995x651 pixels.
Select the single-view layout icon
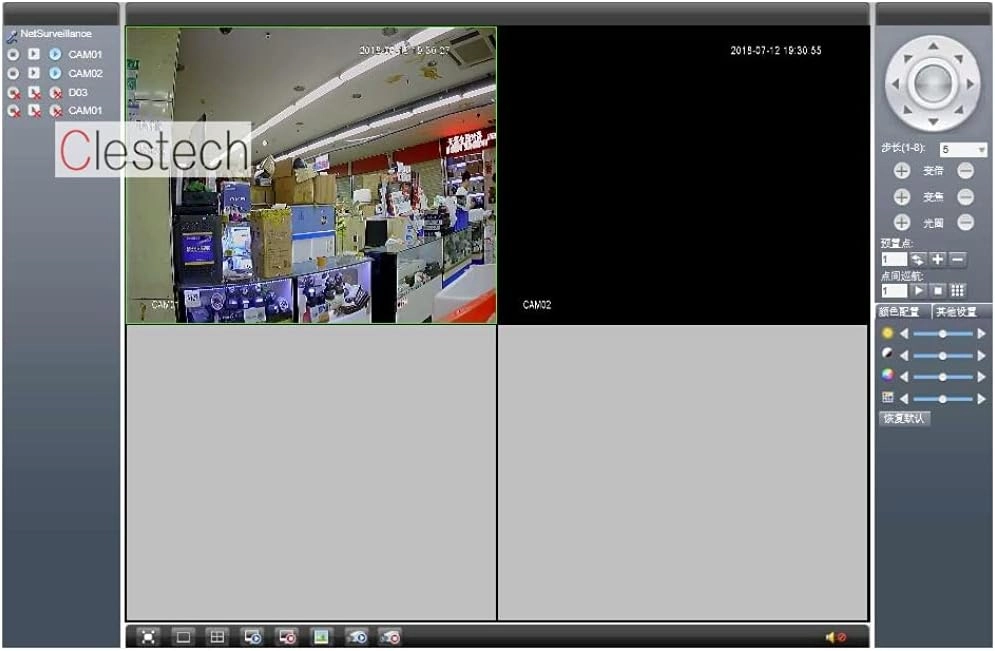[183, 636]
